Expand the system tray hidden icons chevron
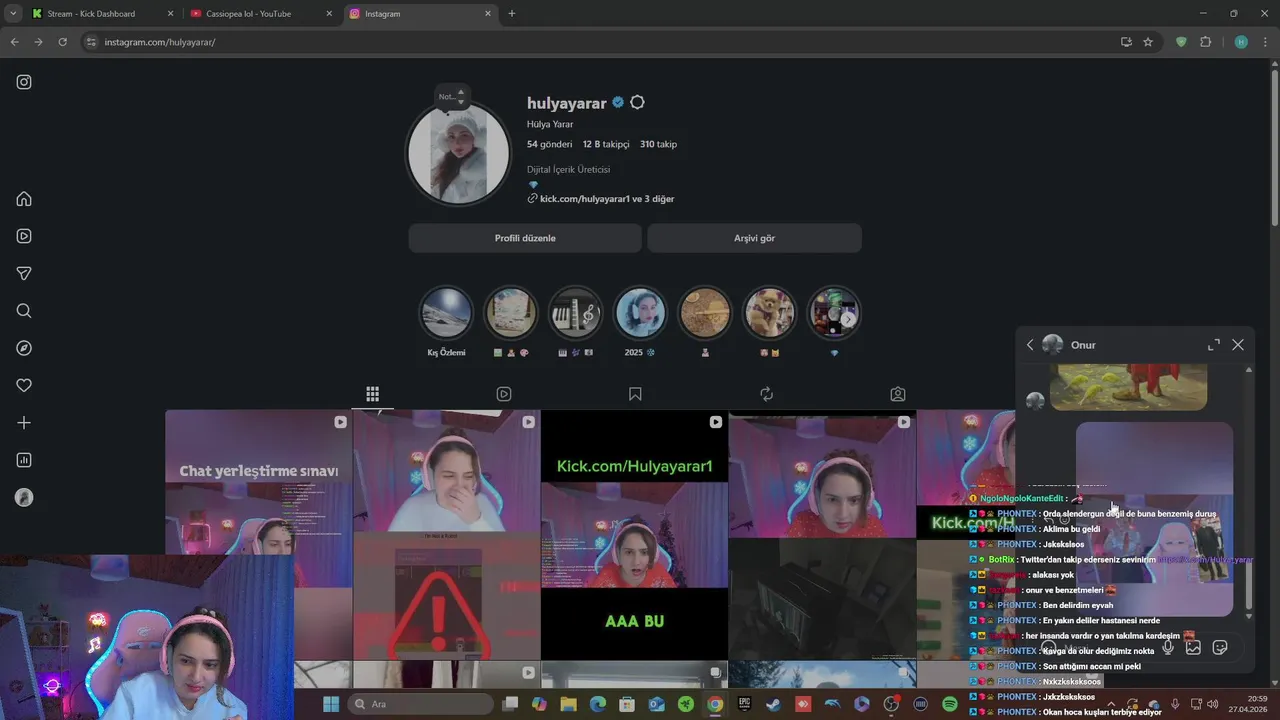Screen dimensions: 1280x720 [x=1110, y=704]
